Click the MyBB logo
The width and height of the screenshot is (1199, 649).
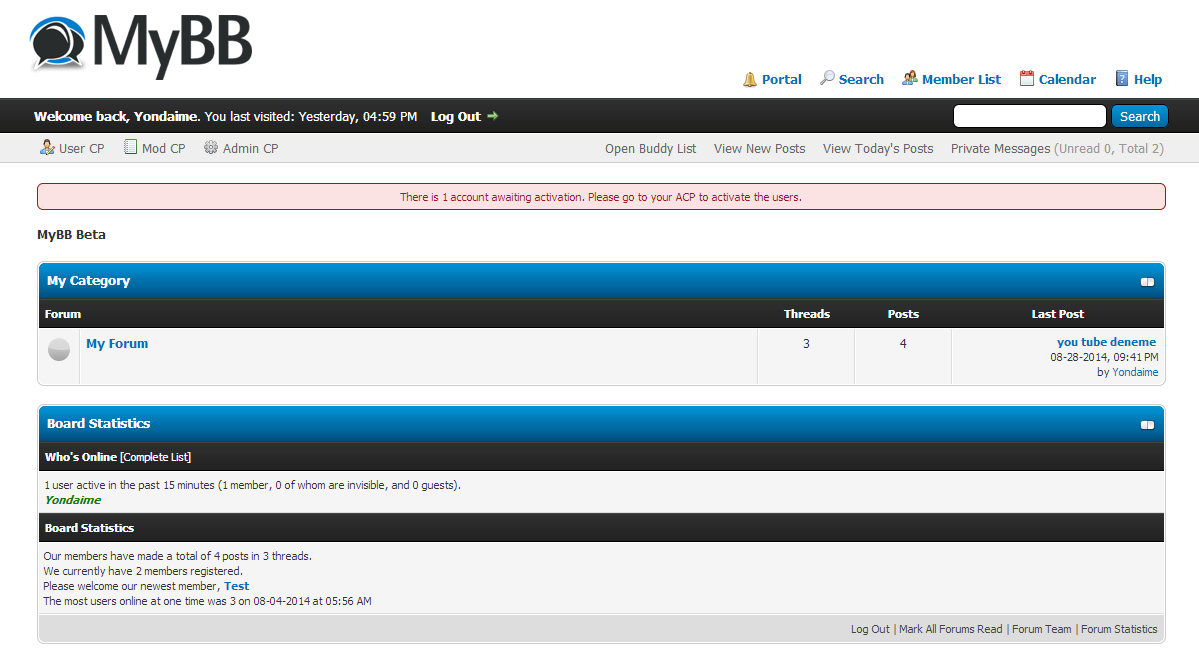point(141,45)
